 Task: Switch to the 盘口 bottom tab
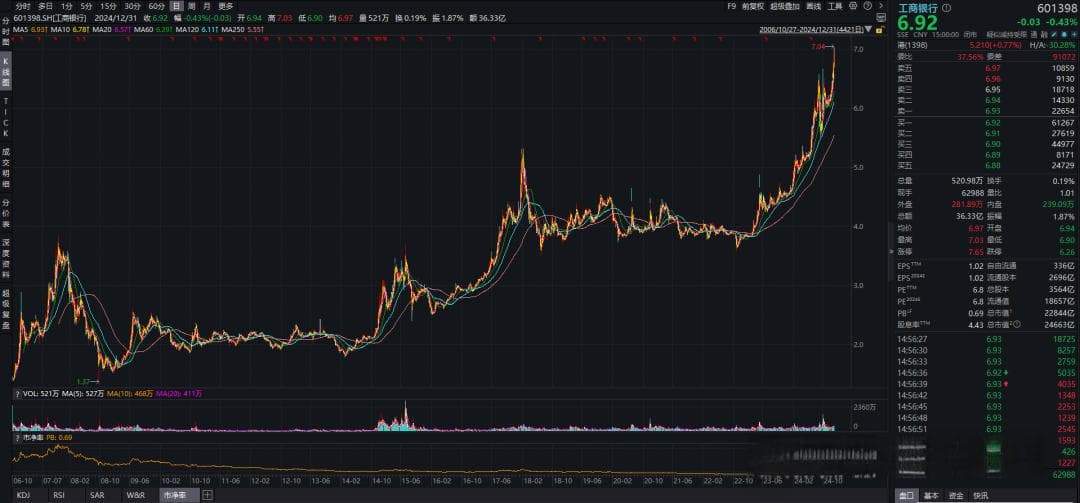(907, 495)
